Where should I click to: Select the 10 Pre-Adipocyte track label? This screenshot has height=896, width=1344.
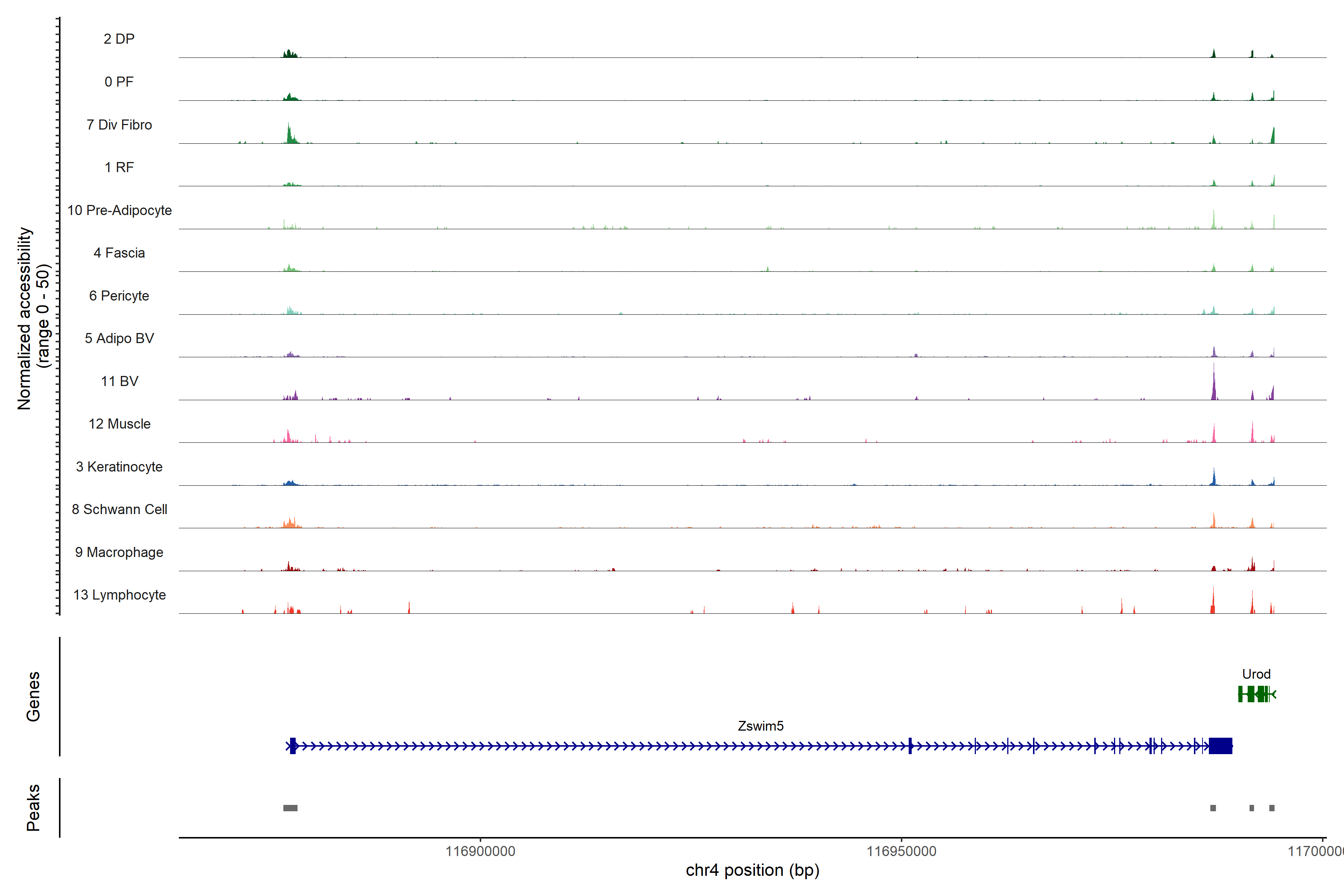pyautogui.click(x=119, y=210)
